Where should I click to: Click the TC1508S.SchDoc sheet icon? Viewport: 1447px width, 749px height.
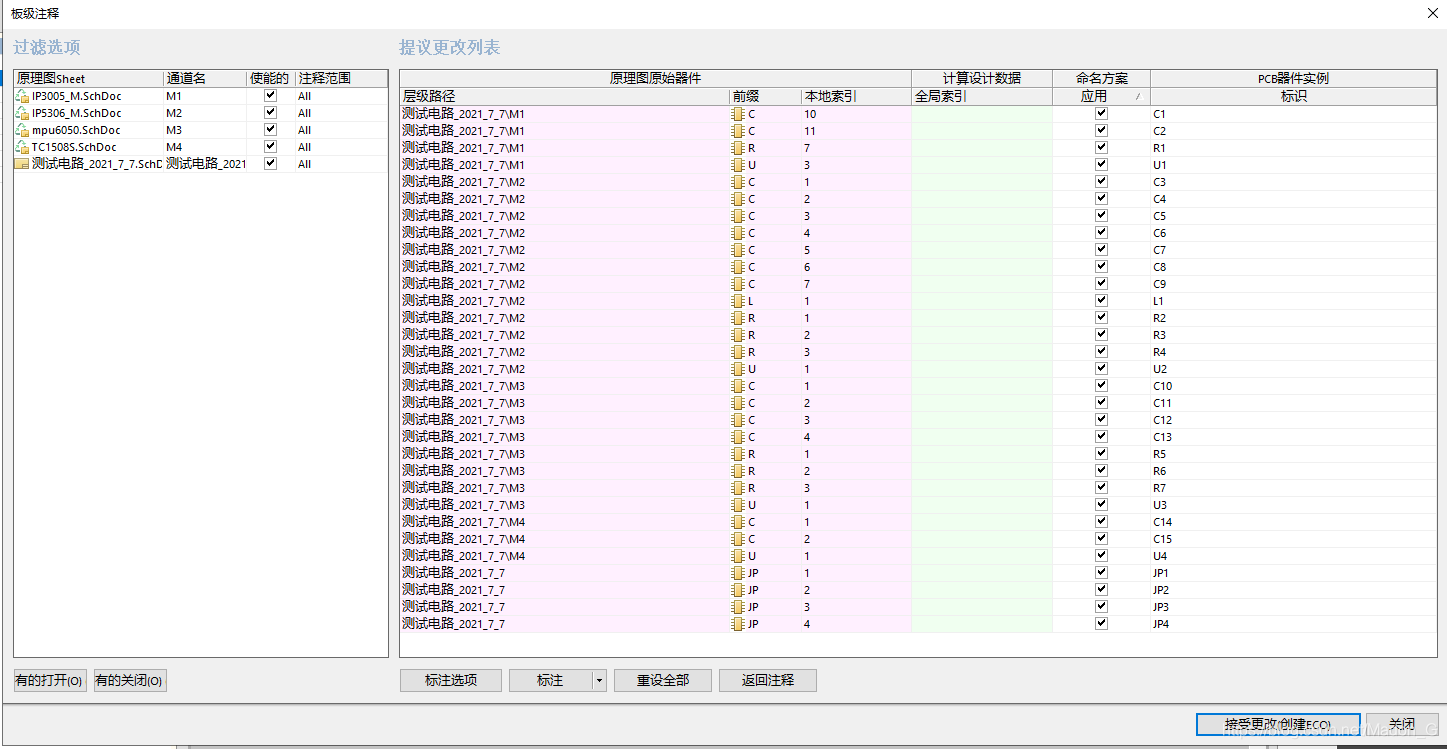(22, 148)
